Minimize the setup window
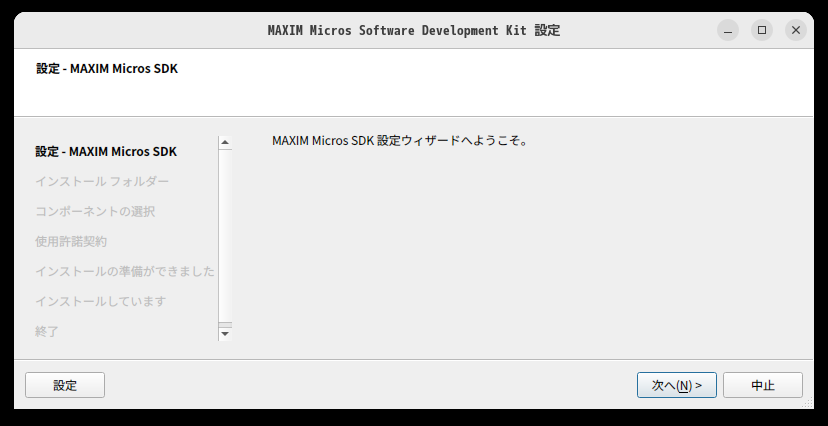Screen dimensions: 828x426 tap(728, 30)
